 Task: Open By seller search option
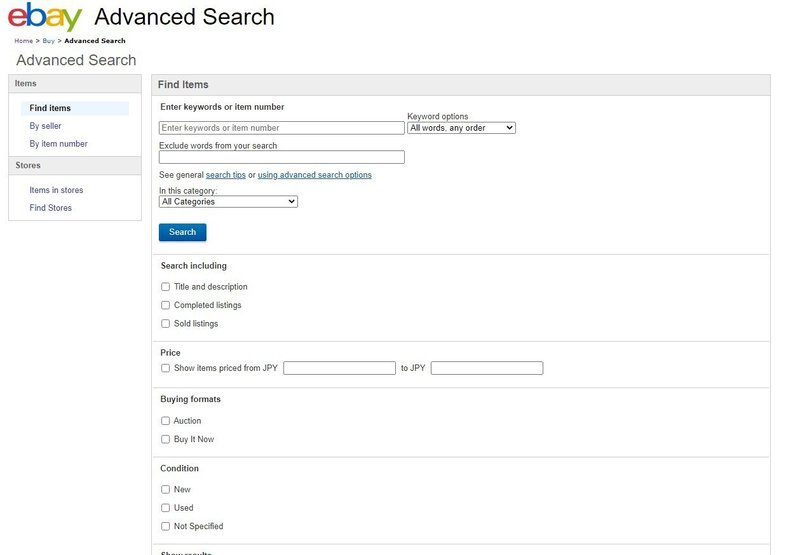pyautogui.click(x=45, y=126)
